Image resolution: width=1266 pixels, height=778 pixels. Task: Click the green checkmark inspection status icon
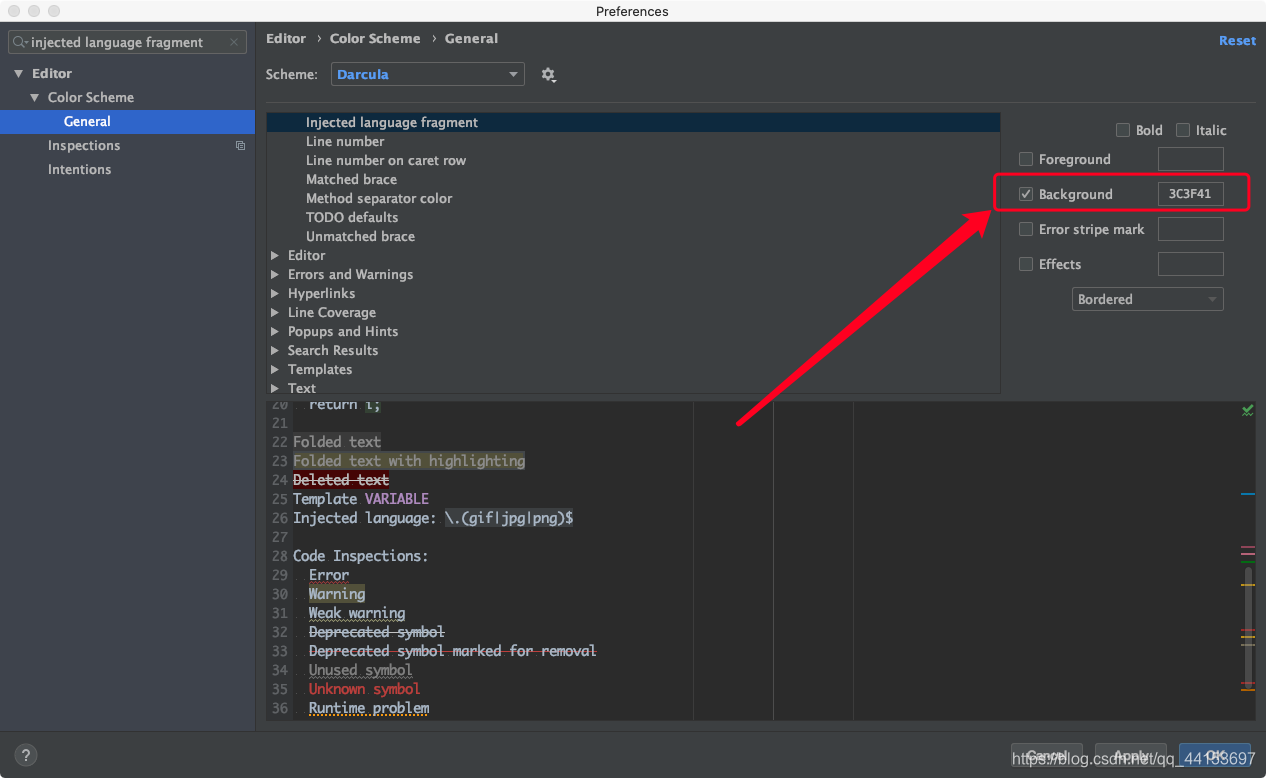[1247, 410]
